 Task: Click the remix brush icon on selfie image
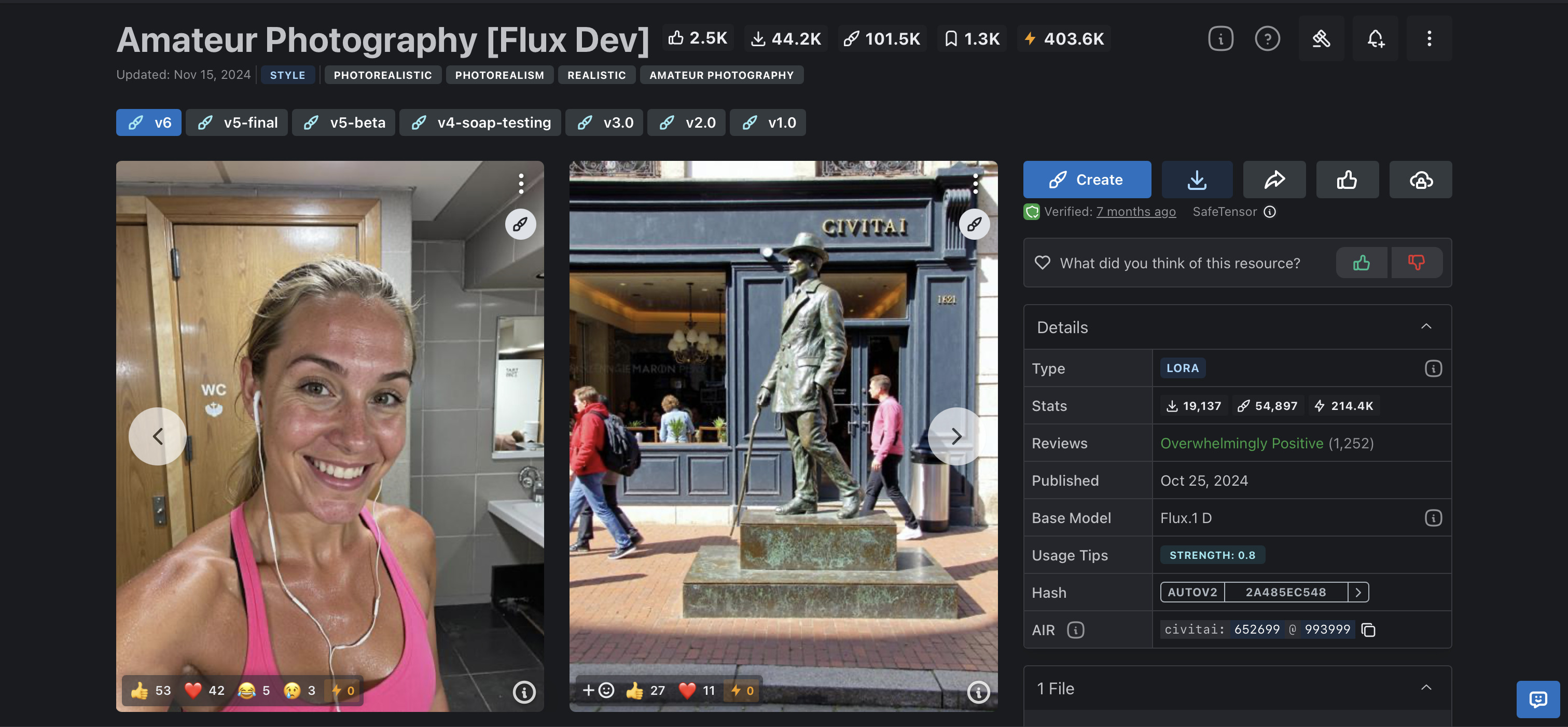pyautogui.click(x=520, y=224)
